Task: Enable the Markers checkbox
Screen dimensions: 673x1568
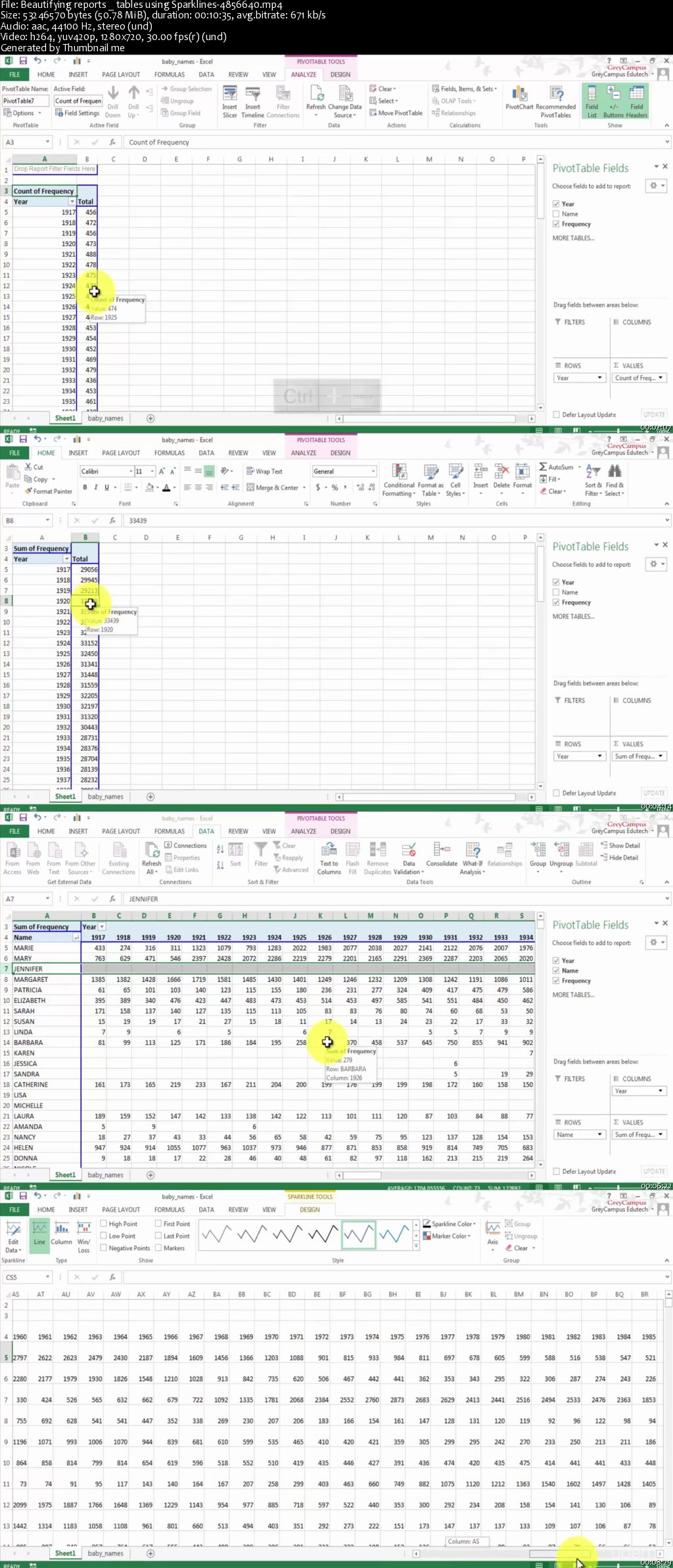Action: pyautogui.click(x=158, y=1248)
